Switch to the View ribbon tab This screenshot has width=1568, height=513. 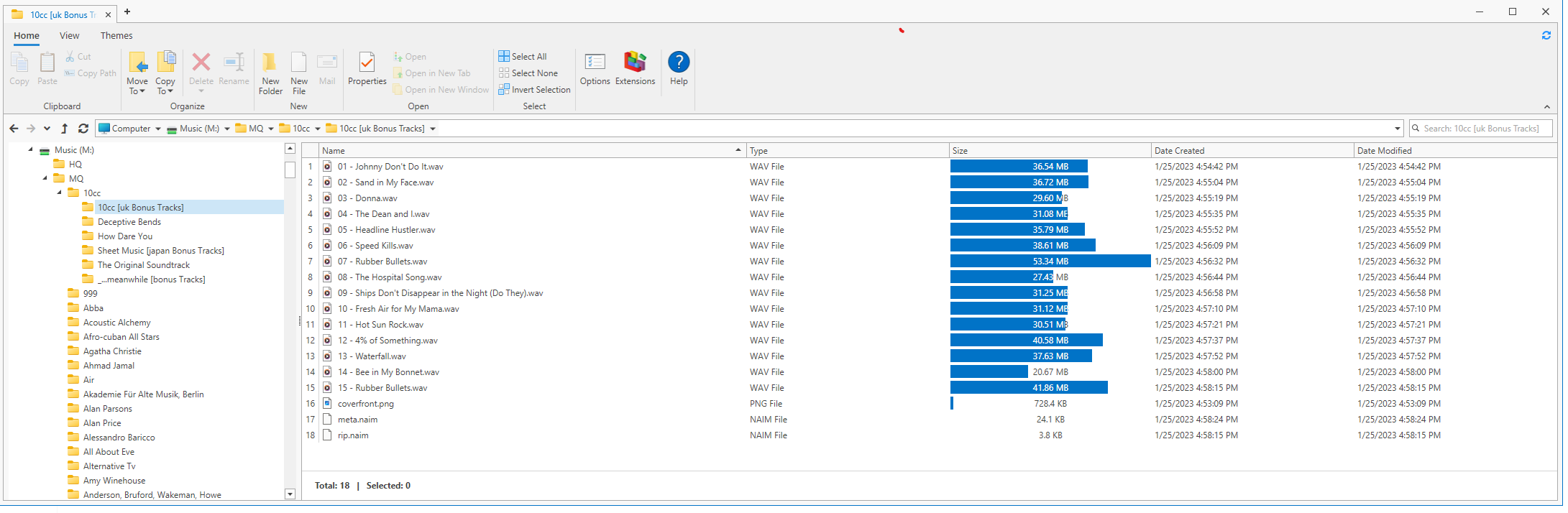69,36
